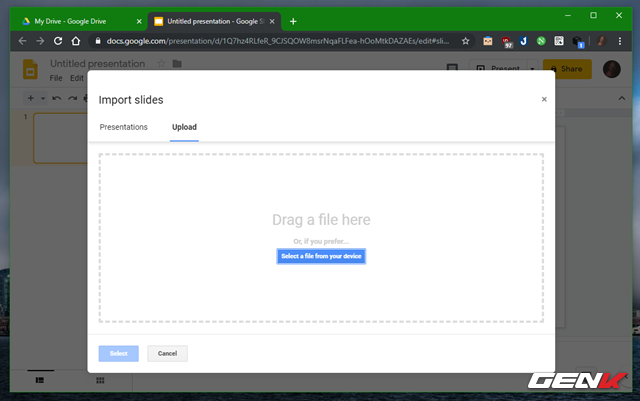Bookmark this page with the star icon

pyautogui.click(x=465, y=41)
